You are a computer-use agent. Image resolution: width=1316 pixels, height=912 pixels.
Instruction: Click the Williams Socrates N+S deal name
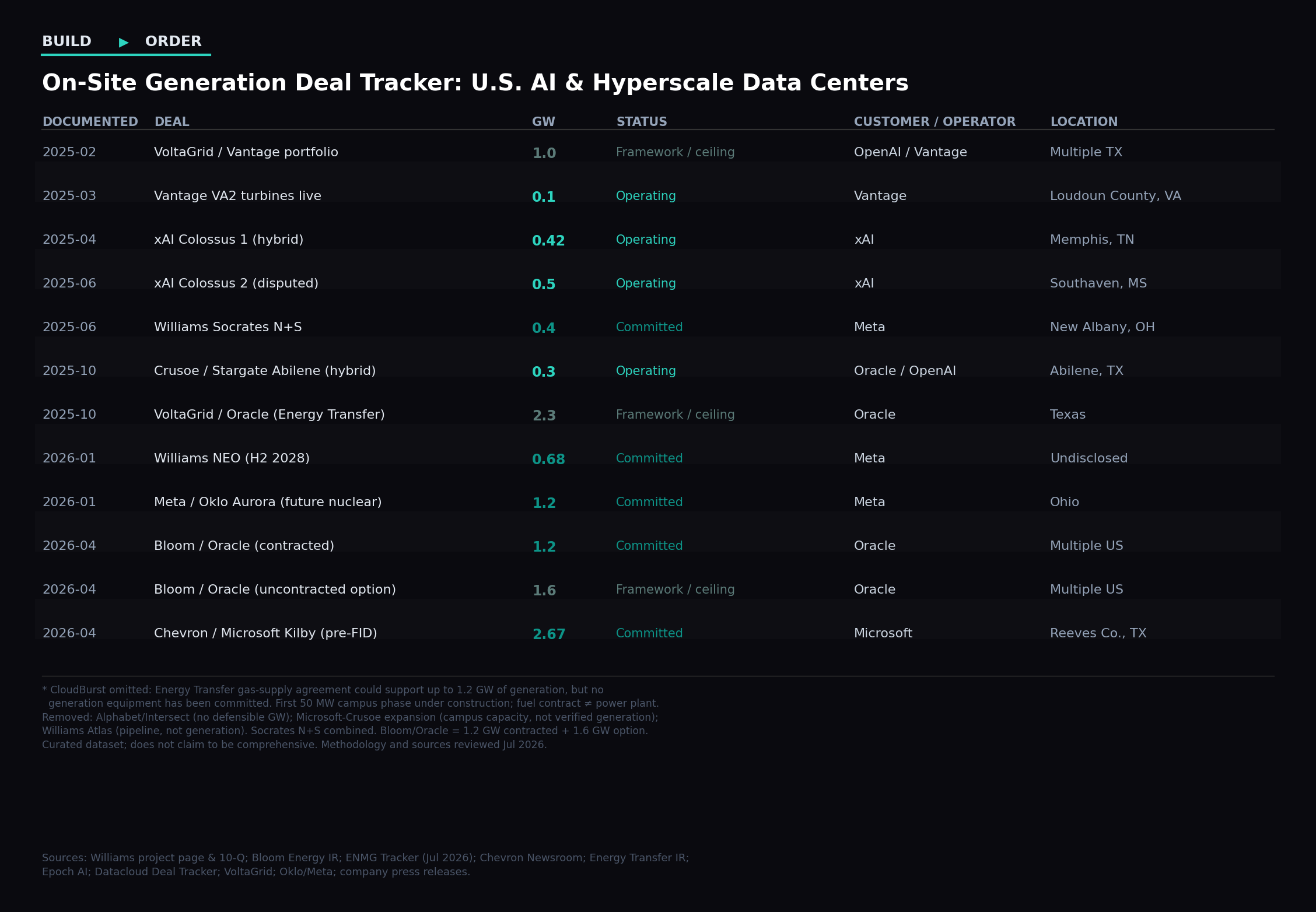[228, 327]
